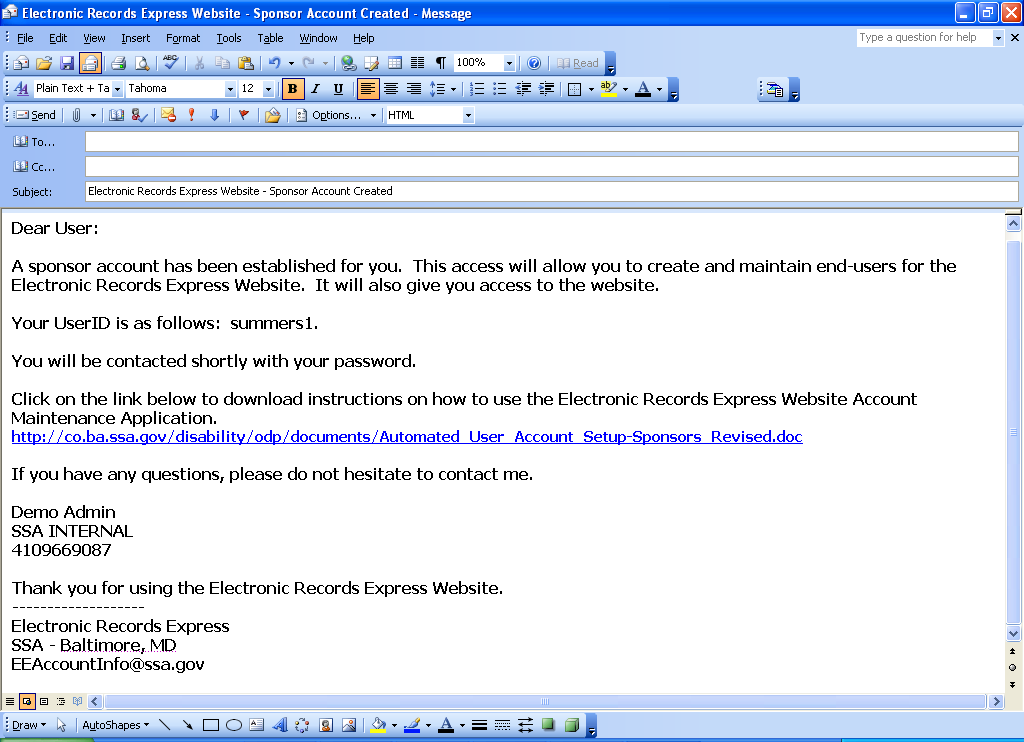Open a file with the folder icon
1024x742 pixels.
tap(44, 63)
